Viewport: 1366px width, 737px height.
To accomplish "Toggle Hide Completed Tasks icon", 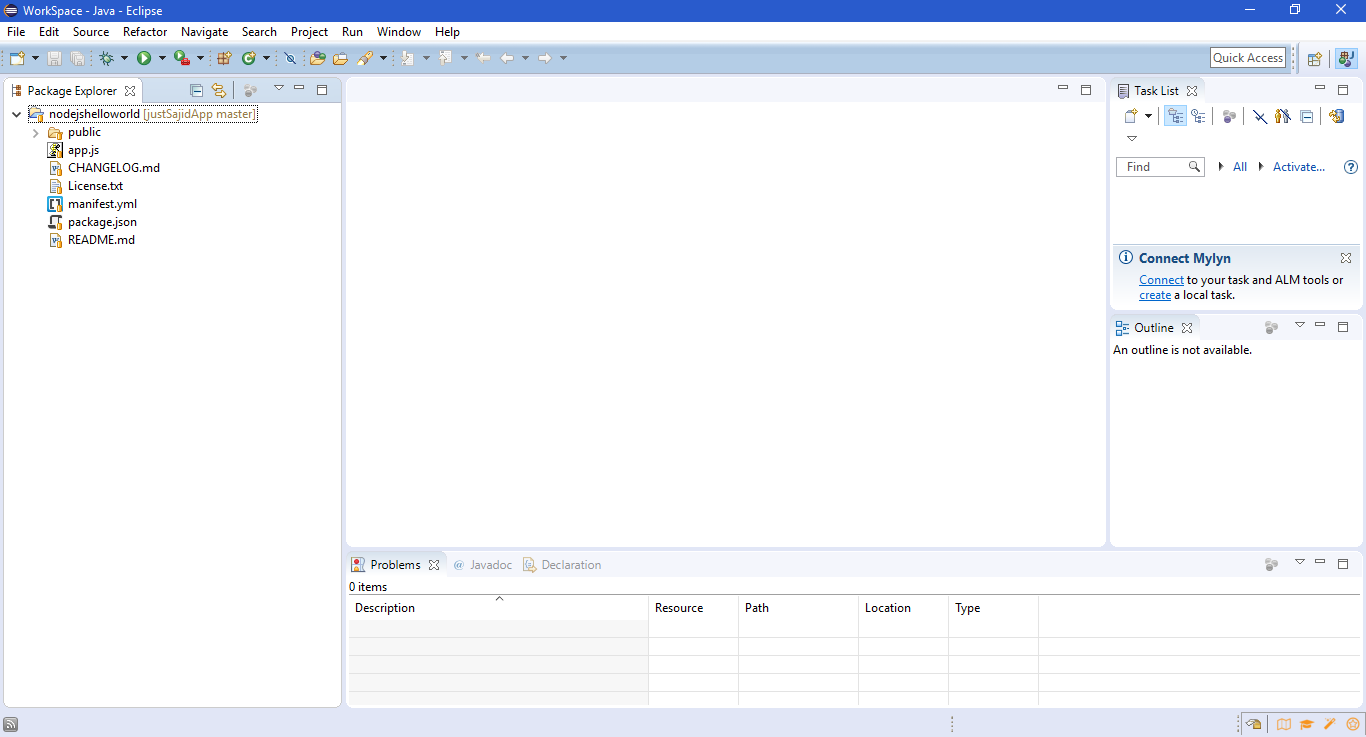I will coord(1259,116).
